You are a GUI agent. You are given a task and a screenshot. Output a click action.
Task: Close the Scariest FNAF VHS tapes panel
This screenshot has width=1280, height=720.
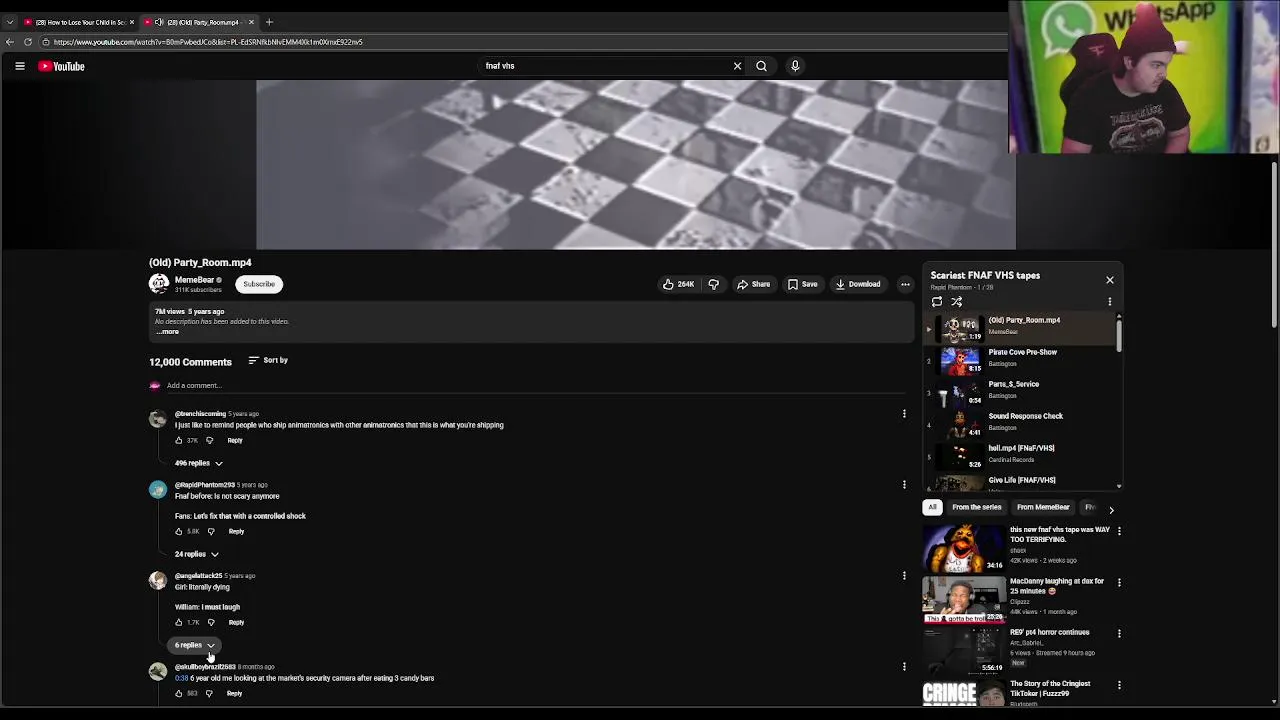click(x=1110, y=280)
